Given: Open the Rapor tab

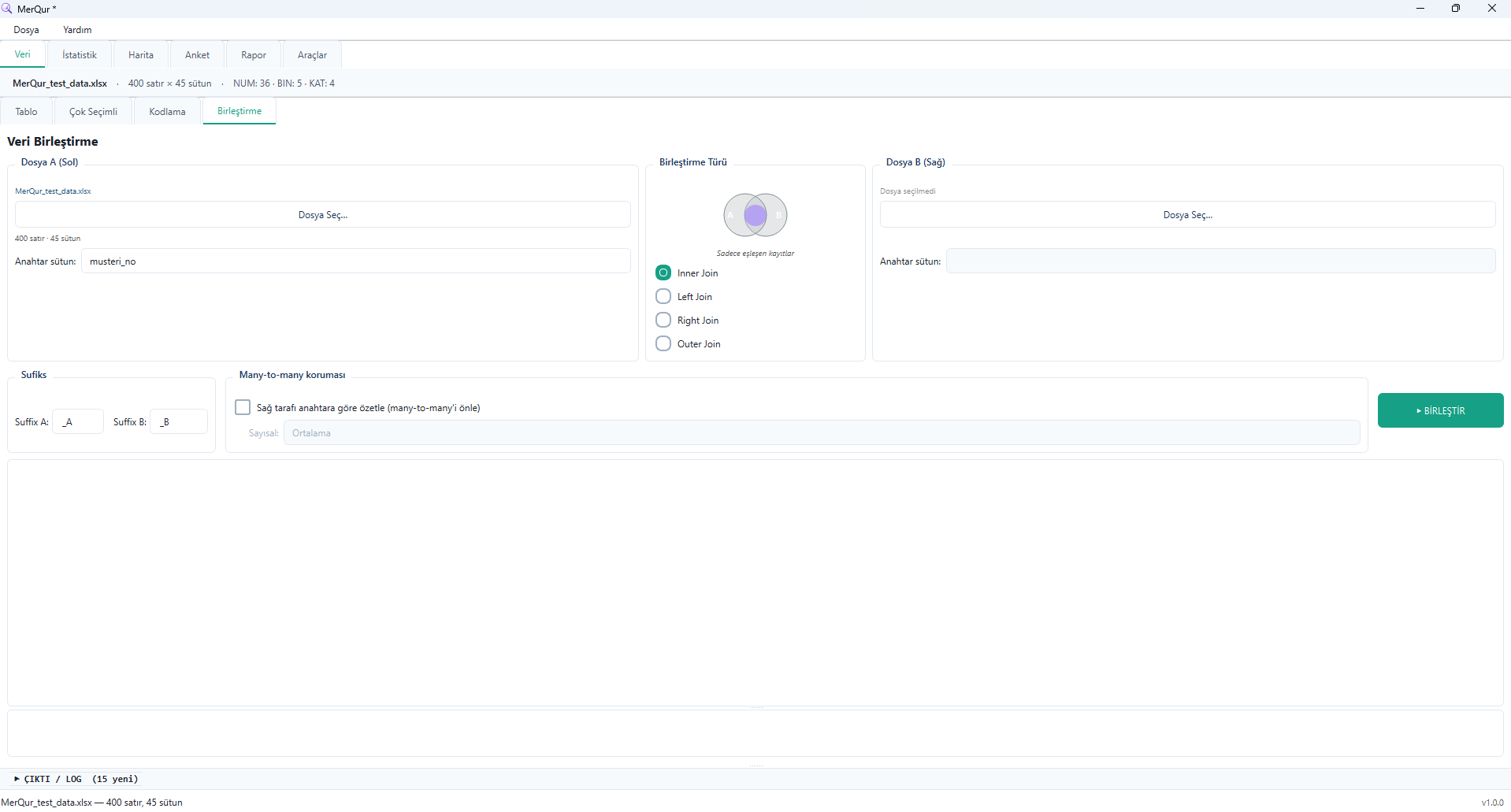Looking at the screenshot, I should (254, 55).
